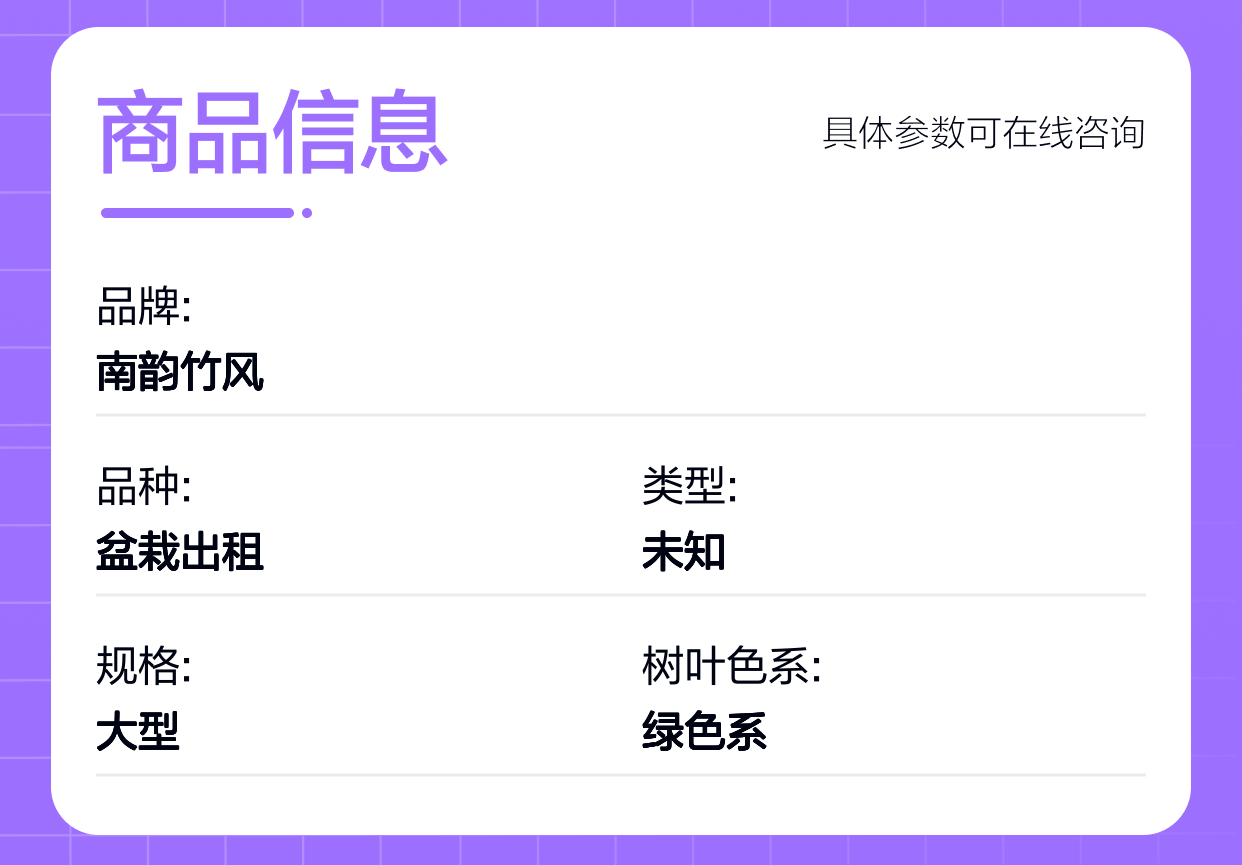
Task: Click the variety value 盆栽出租
Action: [x=180, y=552]
